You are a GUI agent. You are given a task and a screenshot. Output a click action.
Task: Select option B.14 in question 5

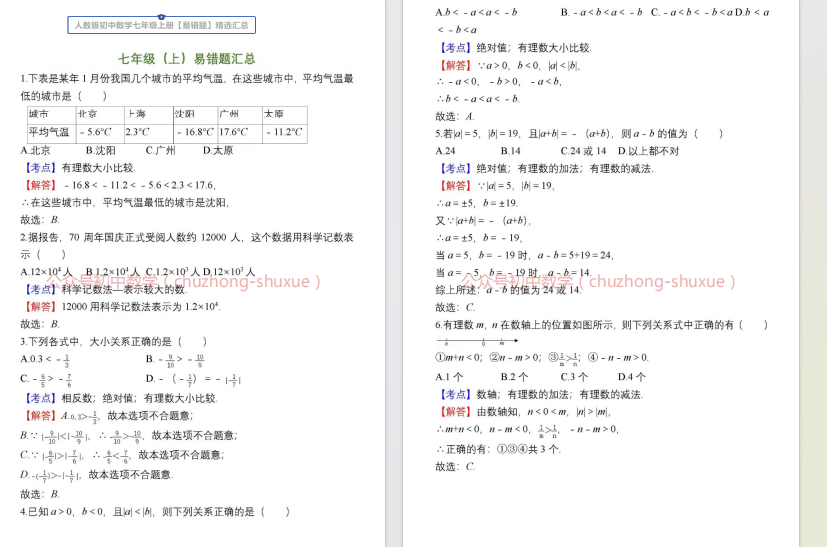tap(510, 151)
